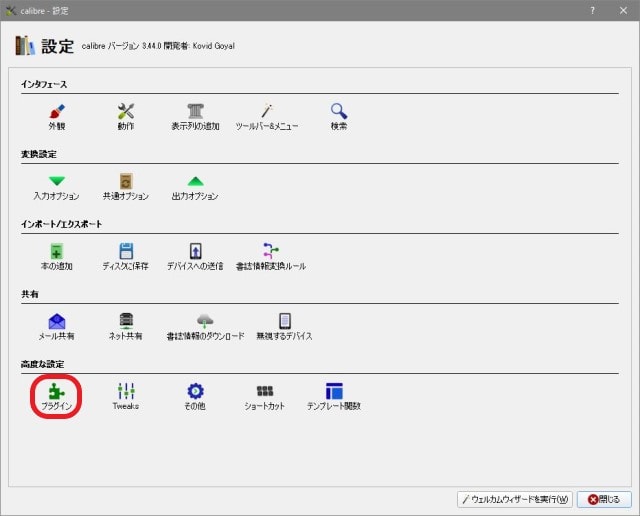Open the Tweaks settings
The width and height of the screenshot is (640, 516).
coord(126,397)
